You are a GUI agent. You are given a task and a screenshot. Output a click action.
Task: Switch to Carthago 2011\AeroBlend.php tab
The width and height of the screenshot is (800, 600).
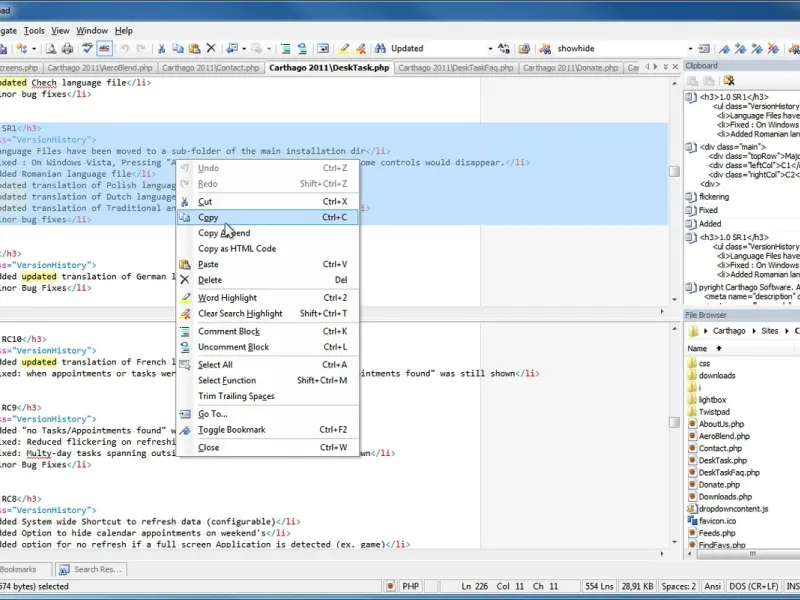click(100, 67)
